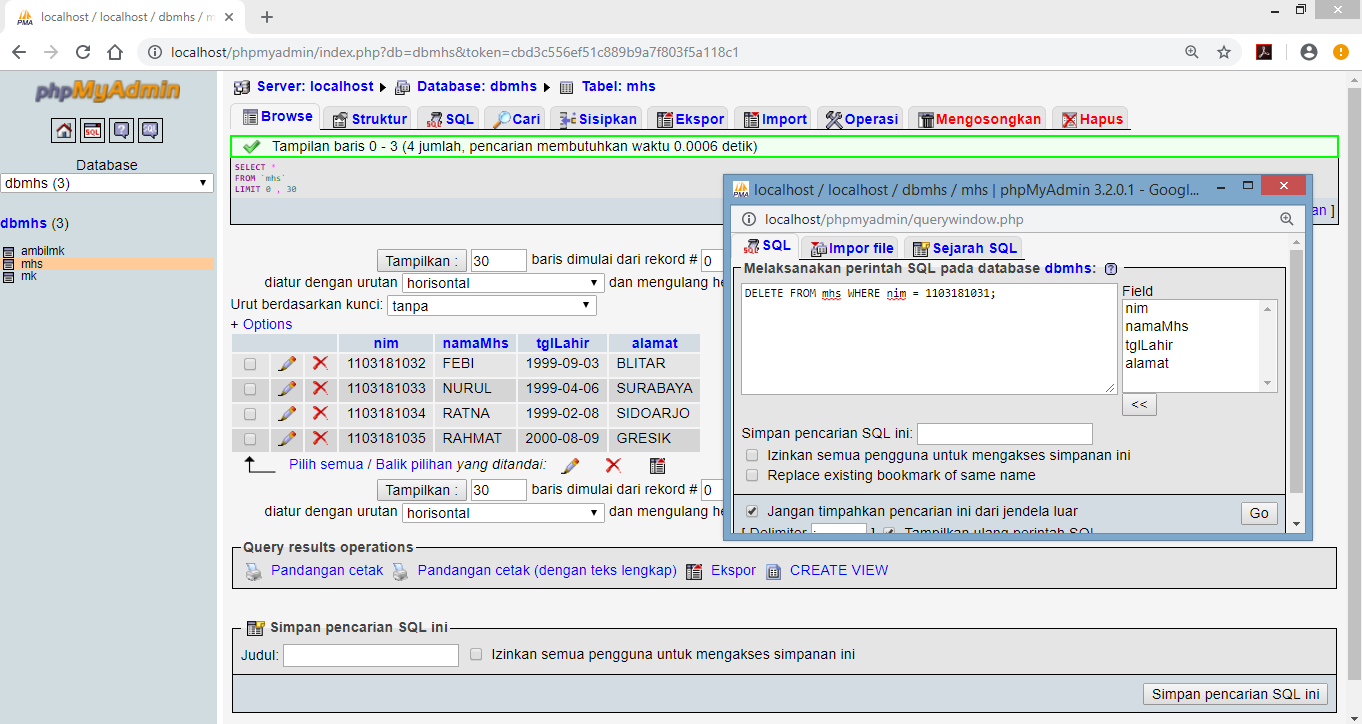Expand the + Options link
Image resolution: width=1362 pixels, height=724 pixels.
point(261,324)
